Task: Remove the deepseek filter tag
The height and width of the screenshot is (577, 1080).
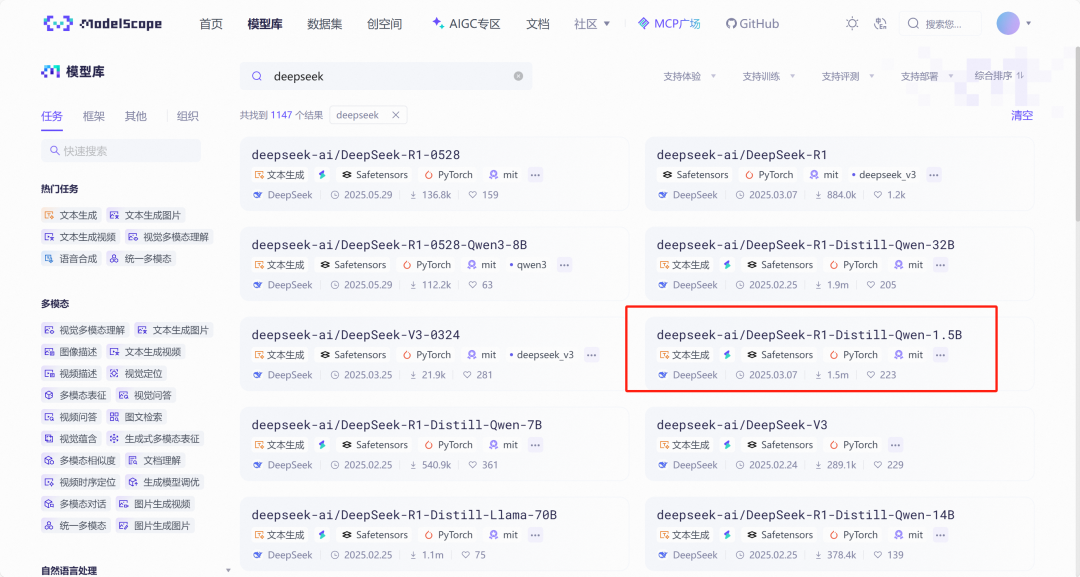Action: click(395, 115)
